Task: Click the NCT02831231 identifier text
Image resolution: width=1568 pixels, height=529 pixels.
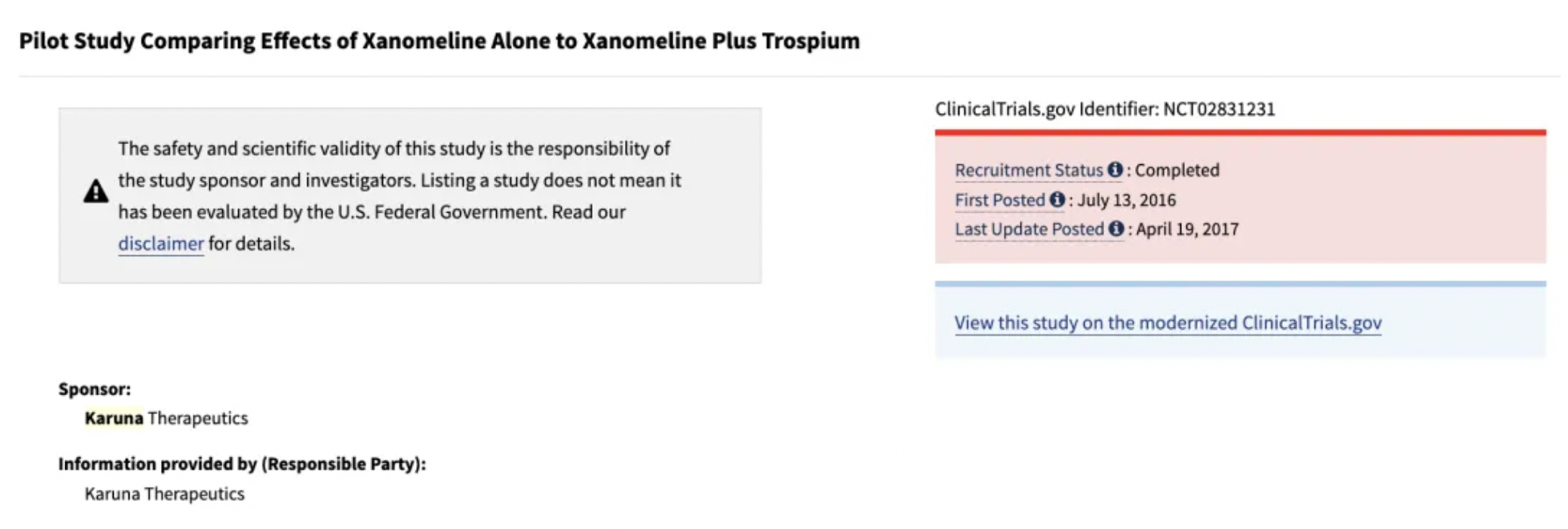Action: (x=1219, y=109)
